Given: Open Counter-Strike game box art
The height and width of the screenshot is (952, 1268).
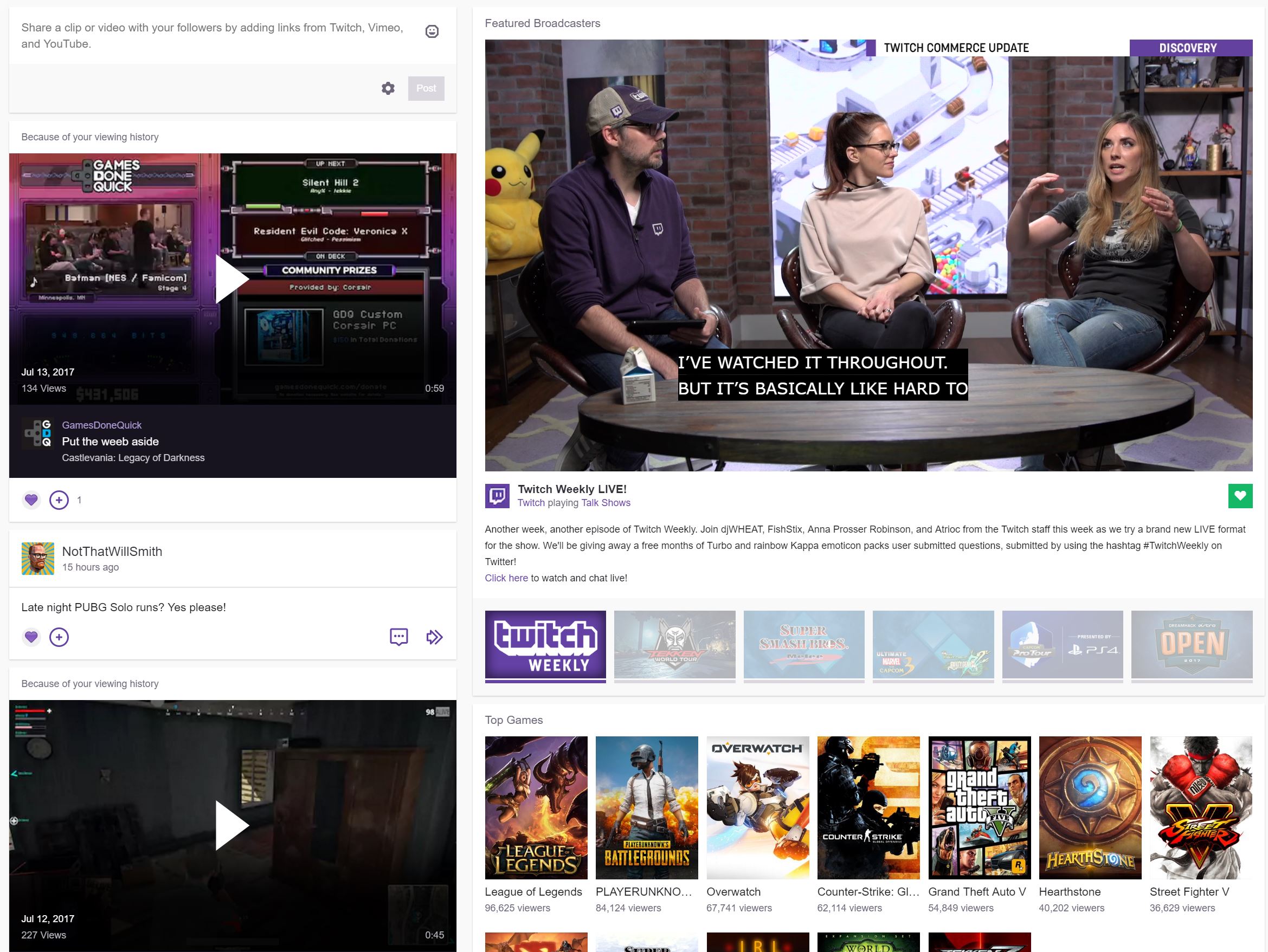Looking at the screenshot, I should (x=868, y=808).
